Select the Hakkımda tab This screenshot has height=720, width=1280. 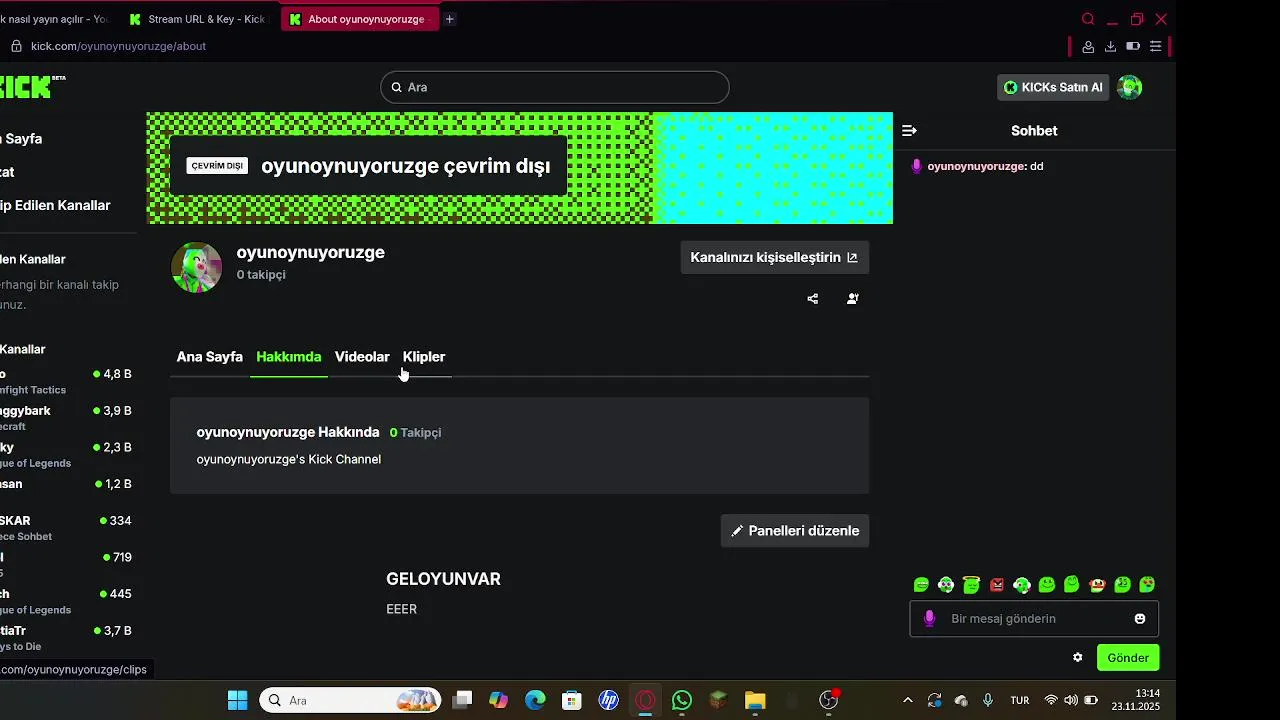[289, 357]
